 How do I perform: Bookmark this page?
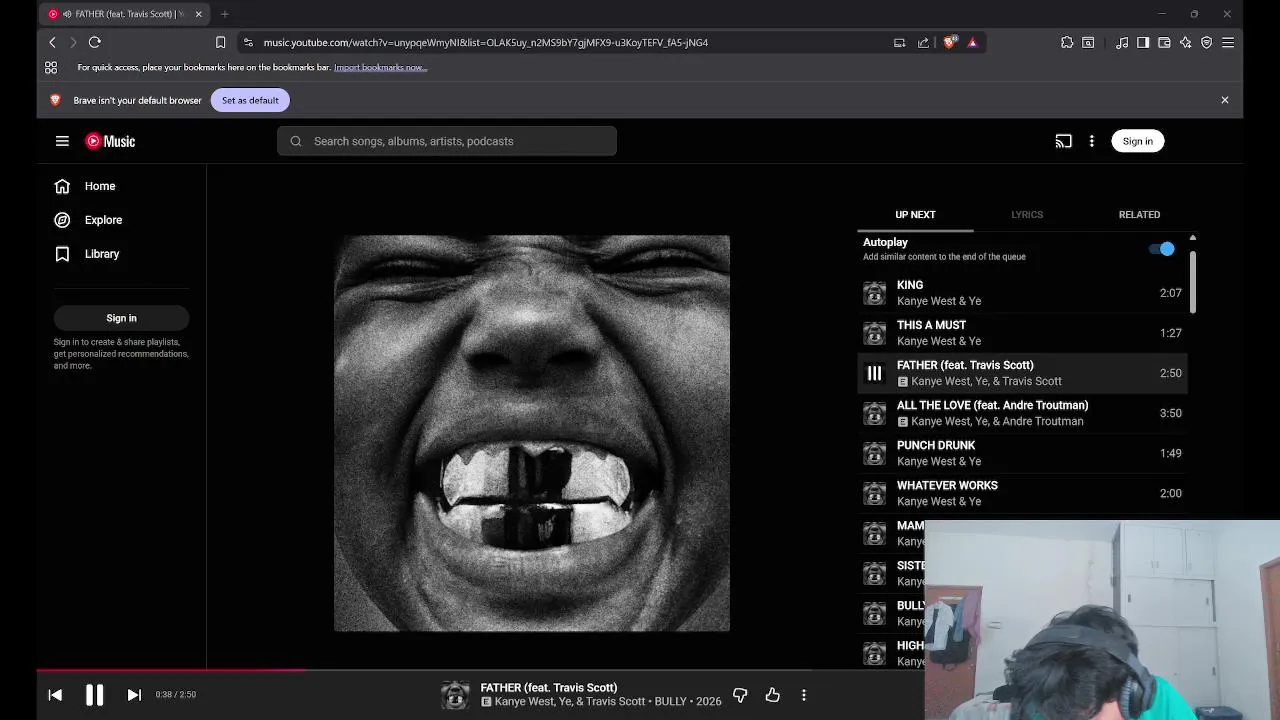coord(220,42)
